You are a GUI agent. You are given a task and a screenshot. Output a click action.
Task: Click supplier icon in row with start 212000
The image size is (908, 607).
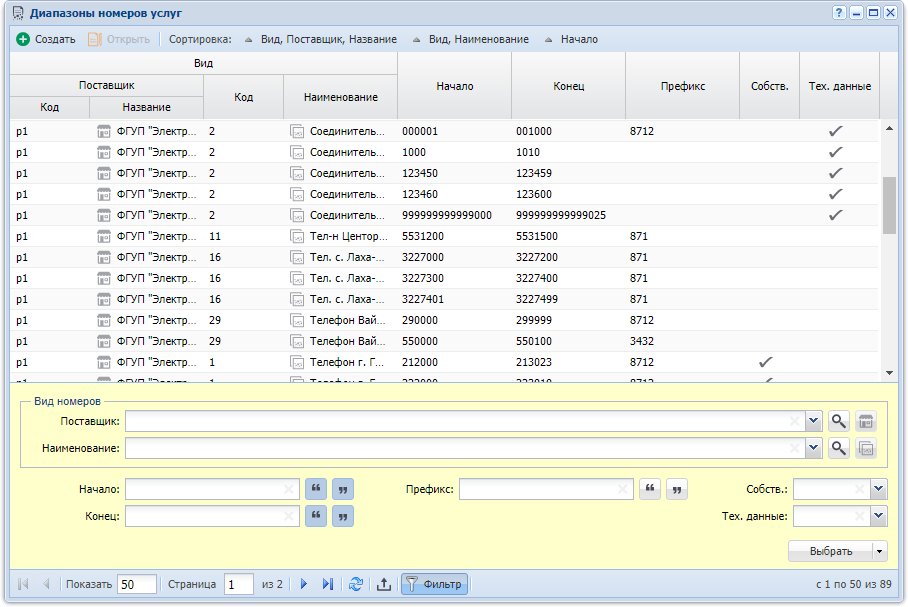click(104, 362)
